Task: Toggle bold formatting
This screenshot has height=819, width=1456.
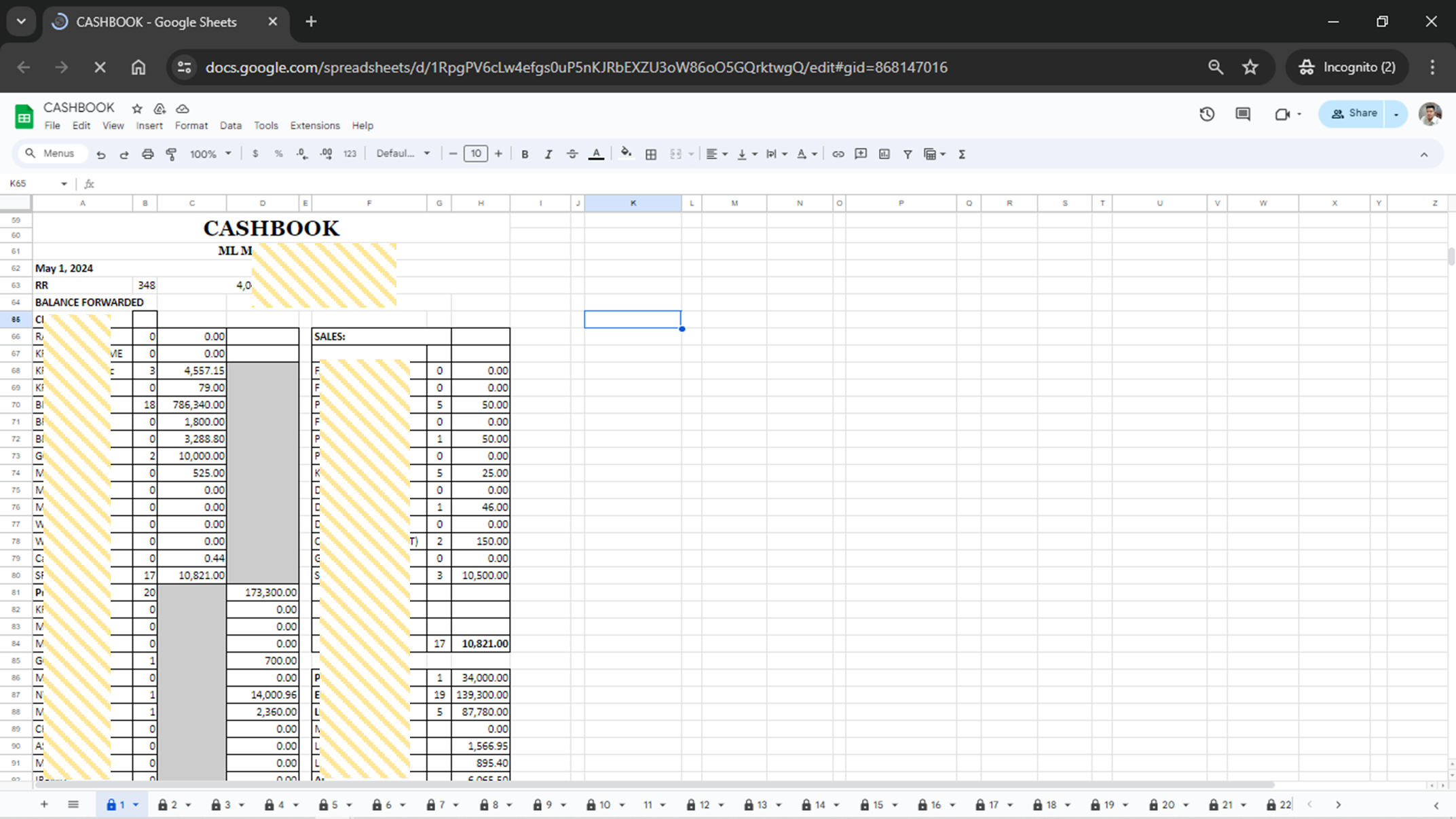Action: point(524,154)
